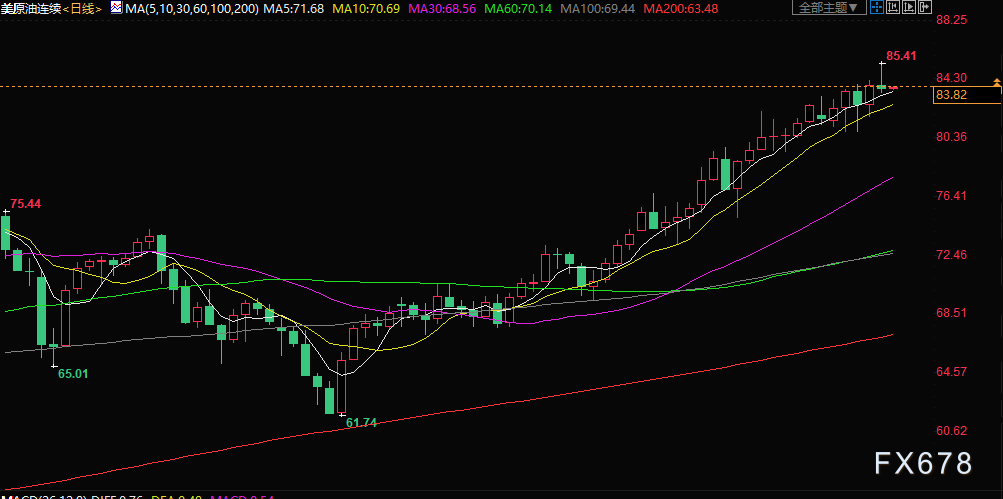Toggle the MA5:71.68 line label

(295, 9)
